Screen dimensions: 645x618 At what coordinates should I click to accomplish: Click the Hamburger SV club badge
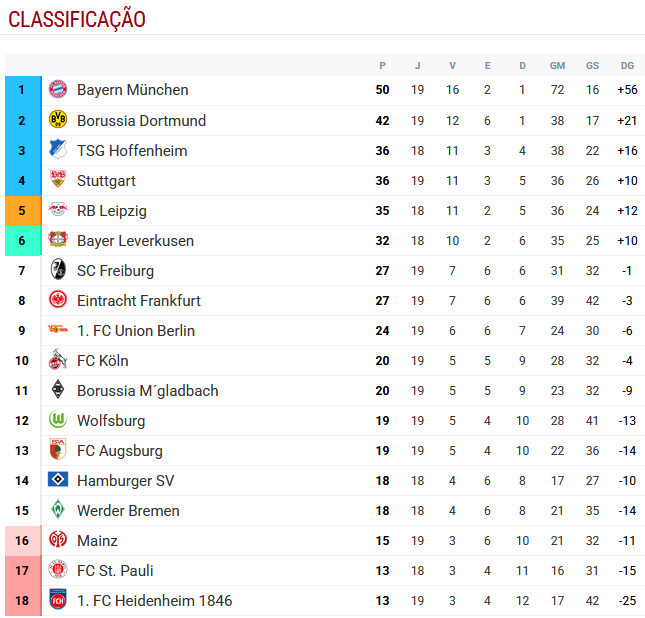click(58, 480)
